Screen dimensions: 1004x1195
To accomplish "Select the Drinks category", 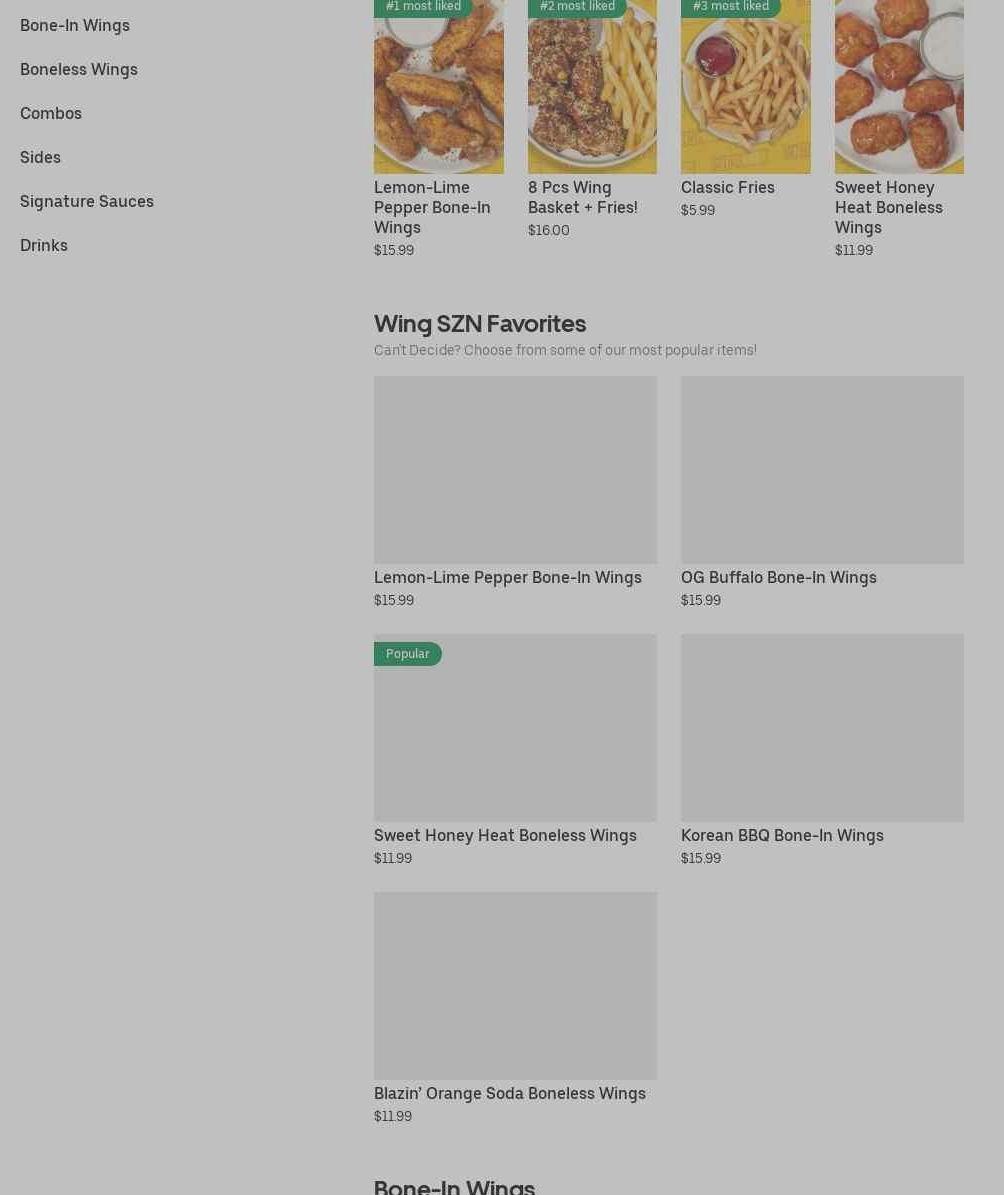I will (x=43, y=245).
